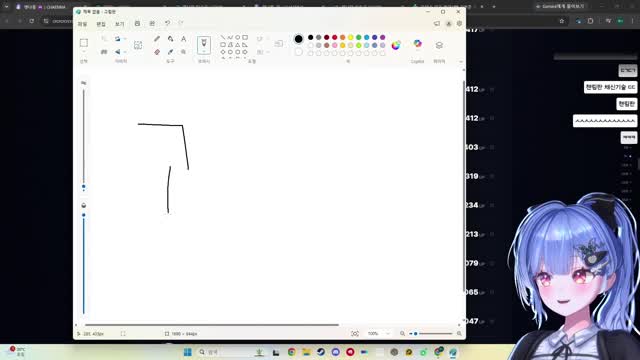Pick the oval shape from shapes gallery
This screenshot has width=640, height=360.
pyautogui.click(x=238, y=38)
